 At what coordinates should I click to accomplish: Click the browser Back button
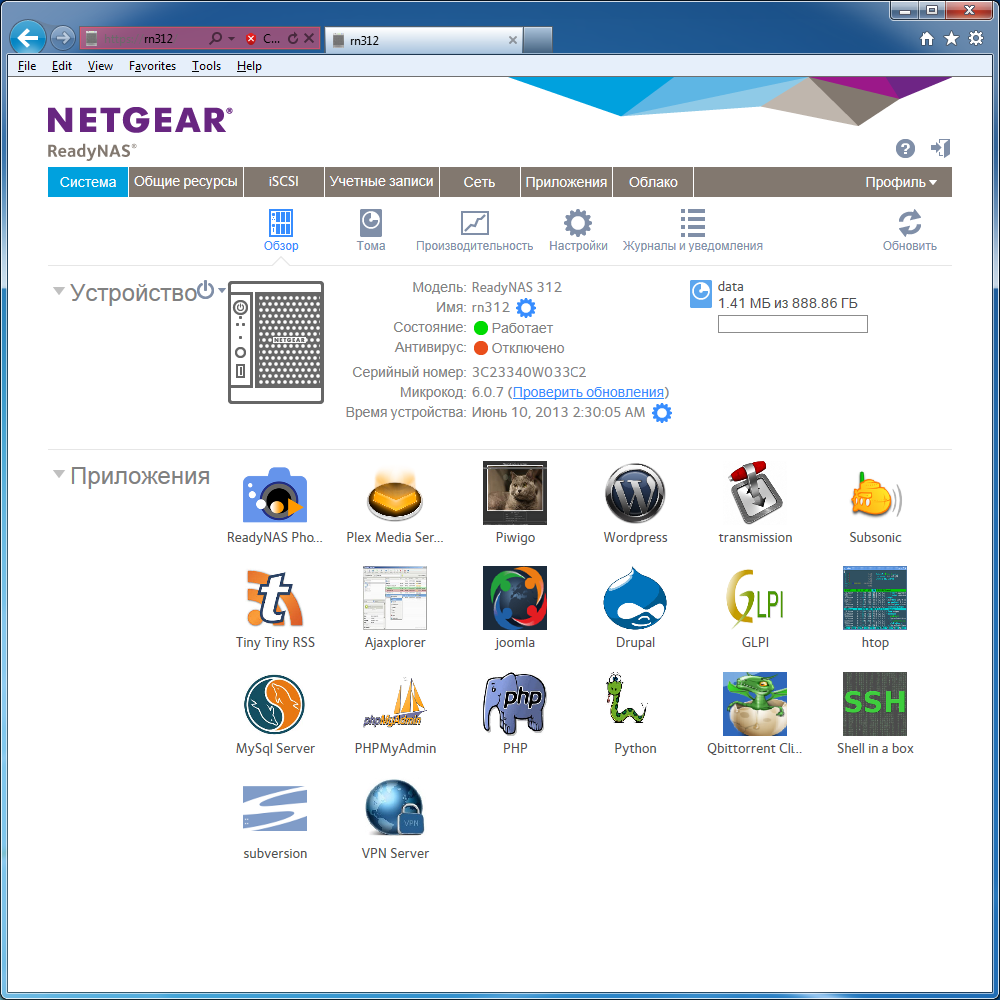28,38
